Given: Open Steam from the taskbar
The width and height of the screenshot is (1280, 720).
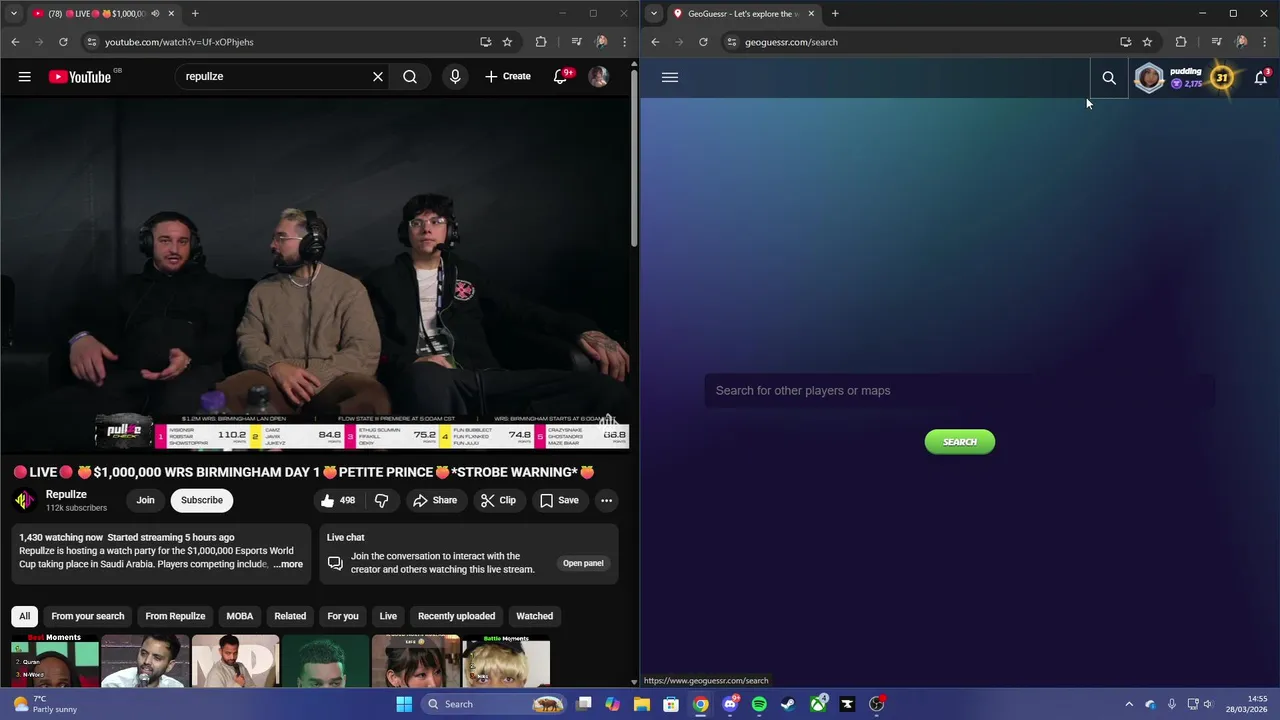Looking at the screenshot, I should pyautogui.click(x=789, y=704).
